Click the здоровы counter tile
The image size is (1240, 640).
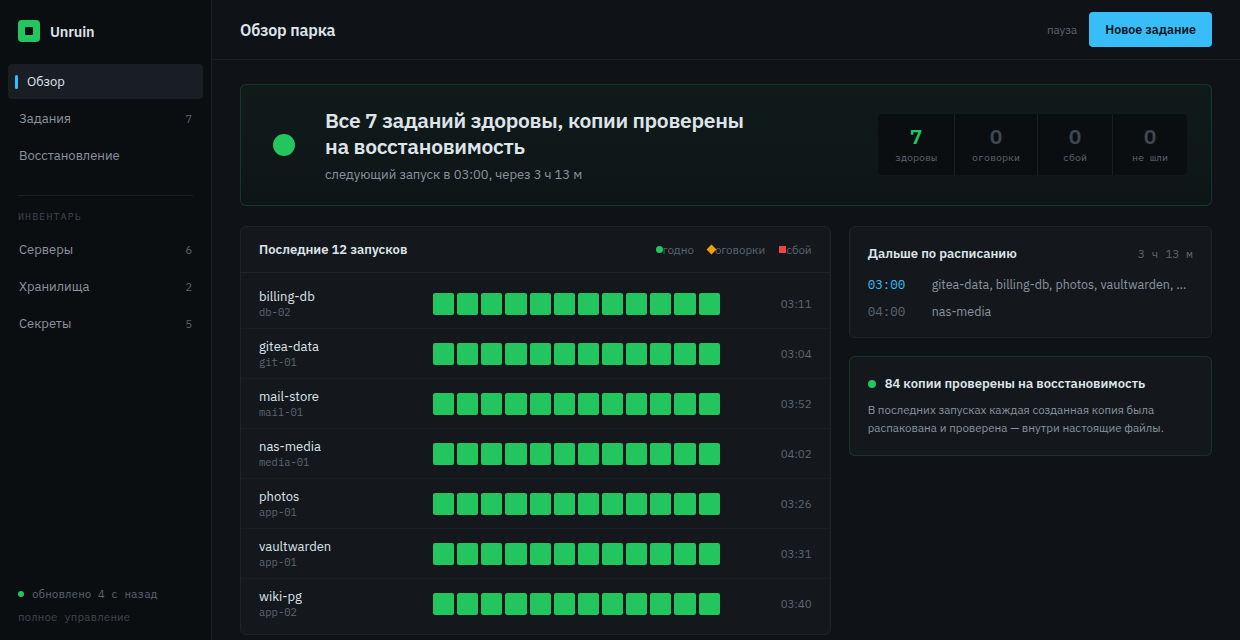916,145
